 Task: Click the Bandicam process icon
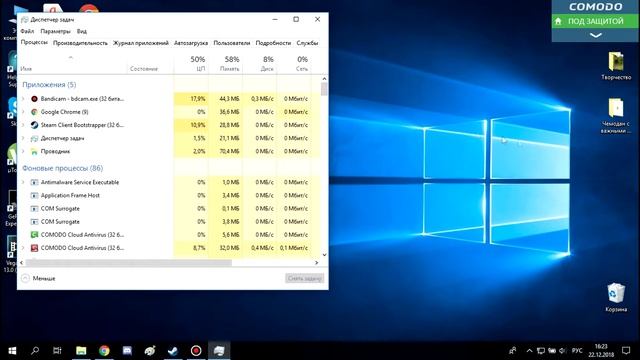click(34, 99)
